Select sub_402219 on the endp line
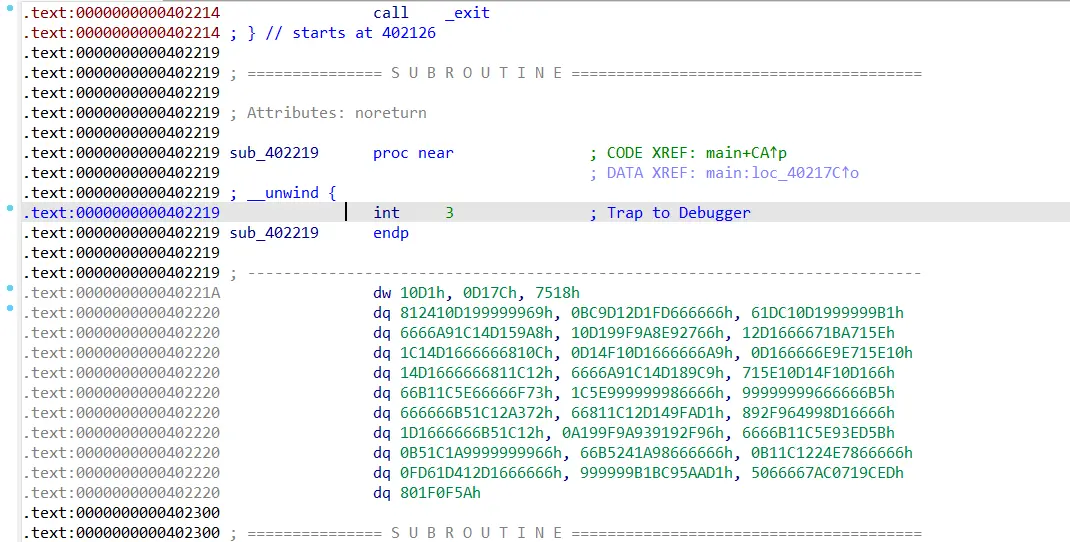The width and height of the screenshot is (1070, 542). click(x=274, y=233)
